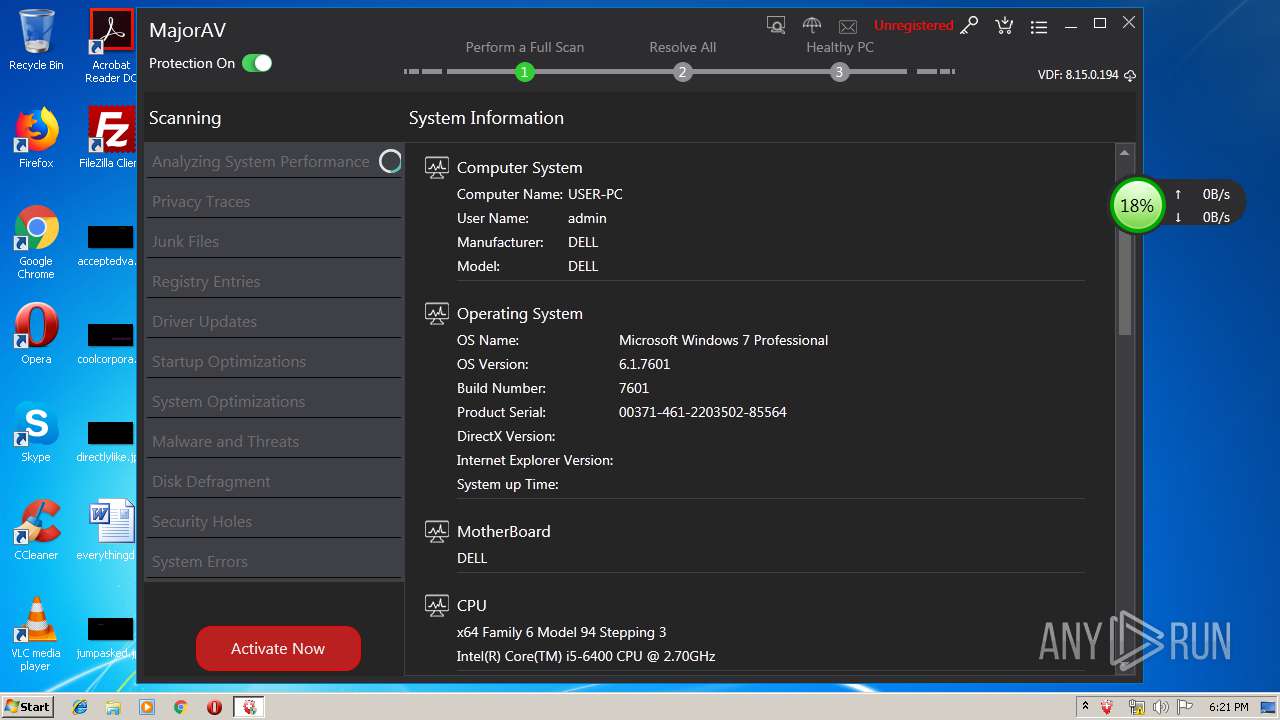Open CCleaner desktop icon

pyautogui.click(x=36, y=530)
